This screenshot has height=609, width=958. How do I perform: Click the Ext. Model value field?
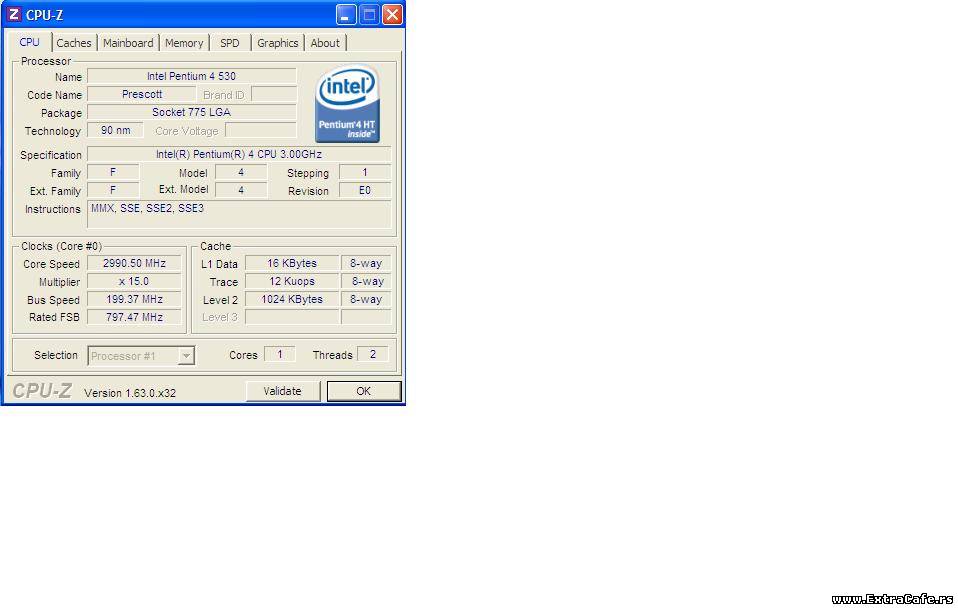click(x=241, y=190)
